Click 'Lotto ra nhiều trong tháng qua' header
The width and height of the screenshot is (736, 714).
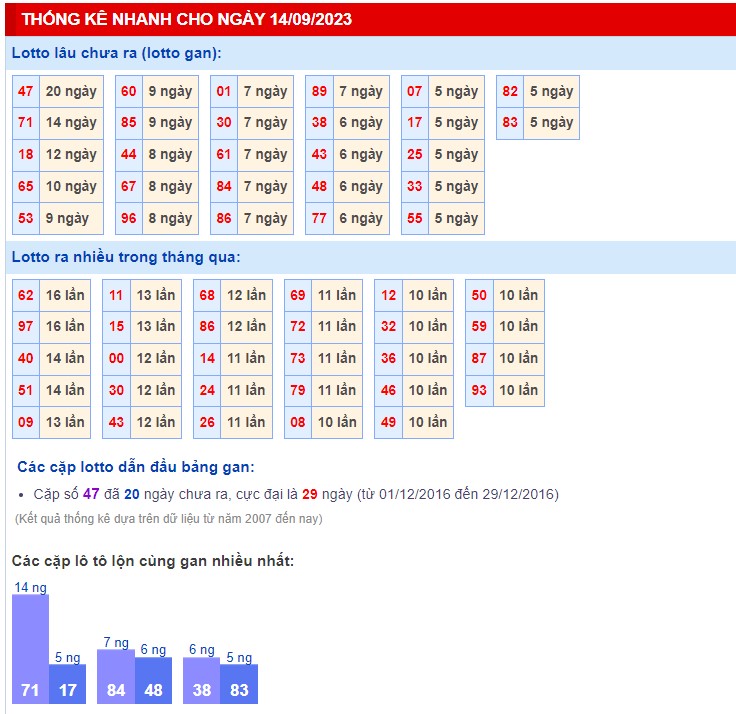pyautogui.click(x=126, y=257)
